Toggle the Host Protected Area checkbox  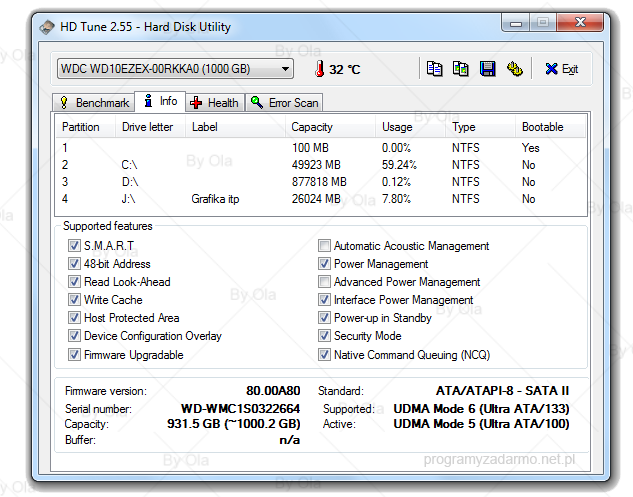pyautogui.click(x=74, y=317)
